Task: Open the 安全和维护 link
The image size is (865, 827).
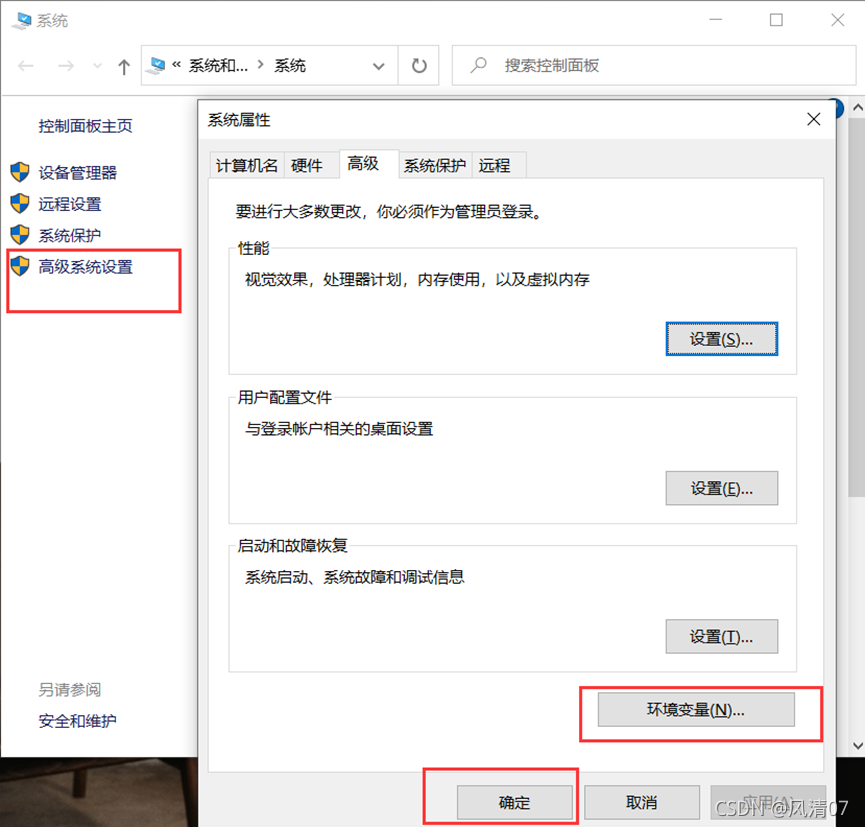Action: [77, 720]
